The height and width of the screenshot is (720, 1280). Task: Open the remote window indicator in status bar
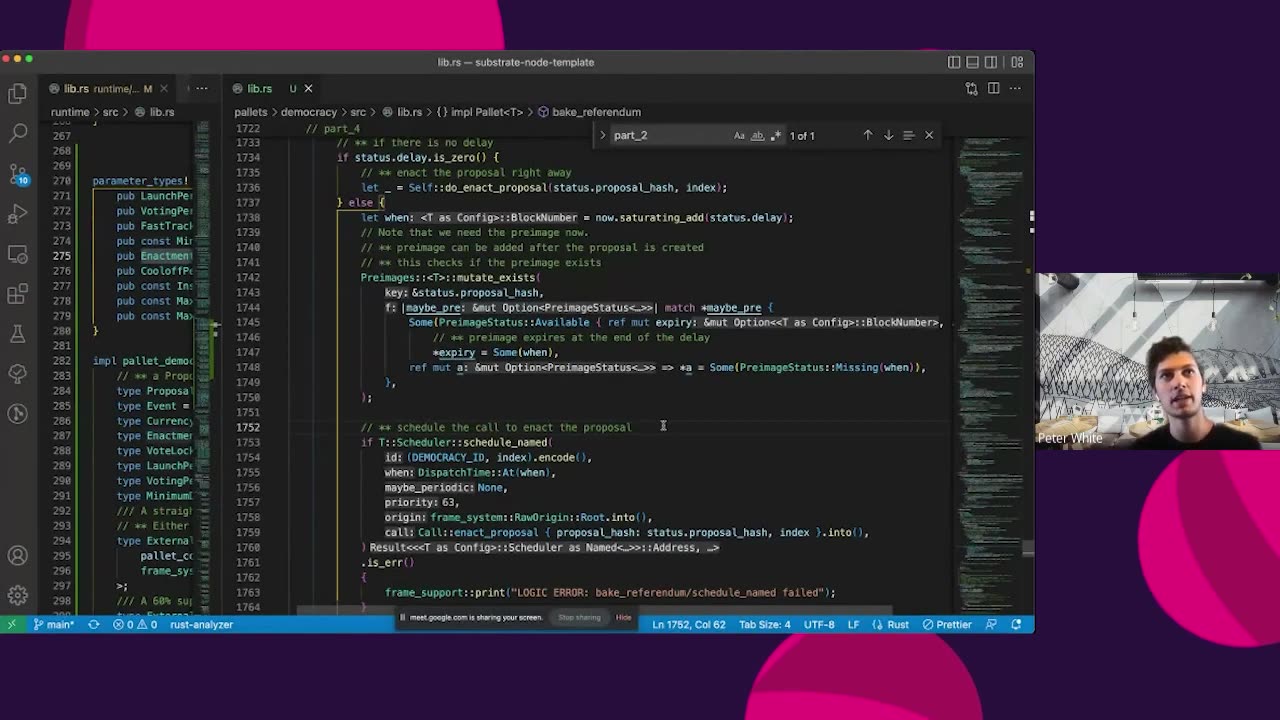[x=11, y=624]
